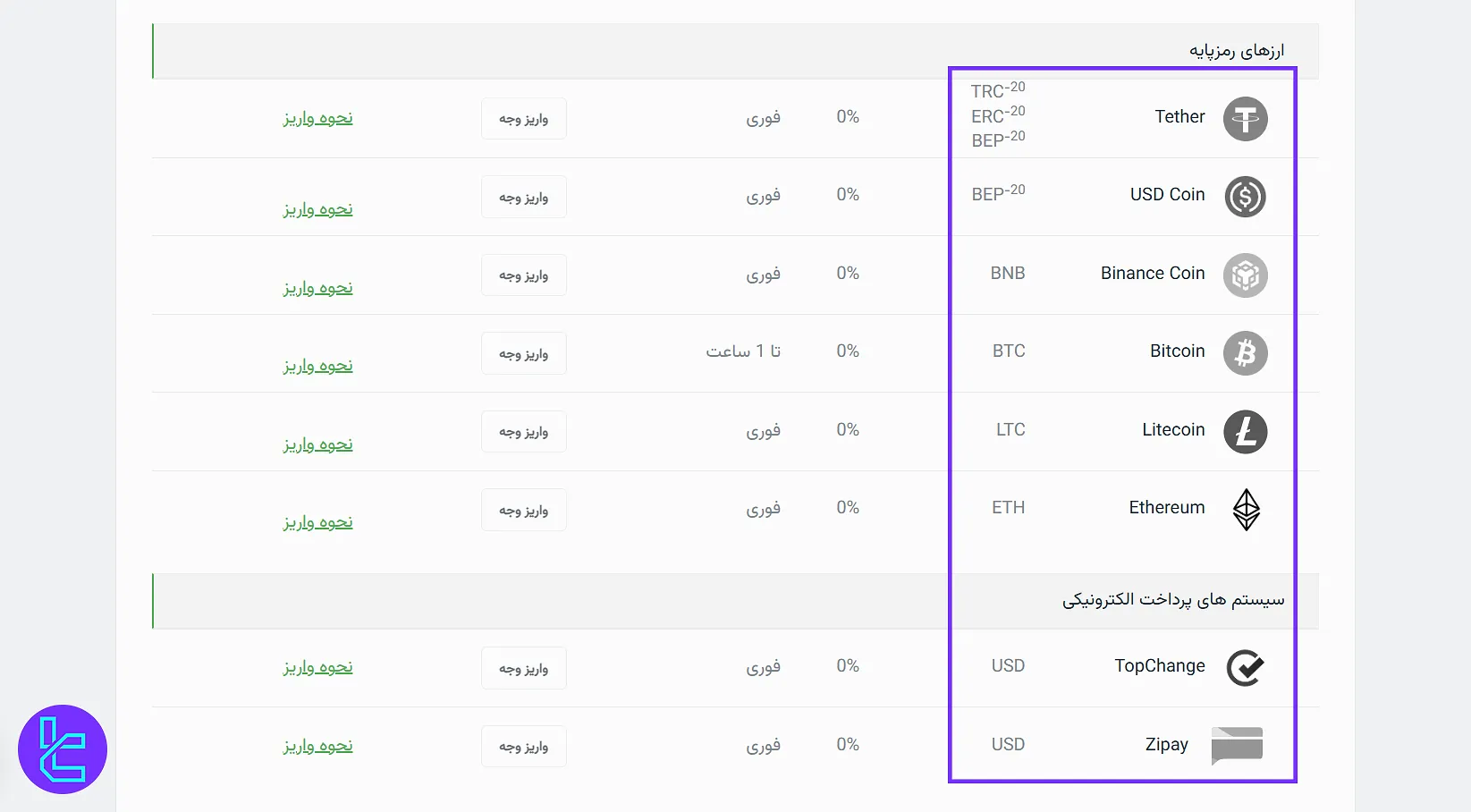The image size is (1471, 812).
Task: Click the Bitcoin logo icon
Action: tap(1245, 353)
